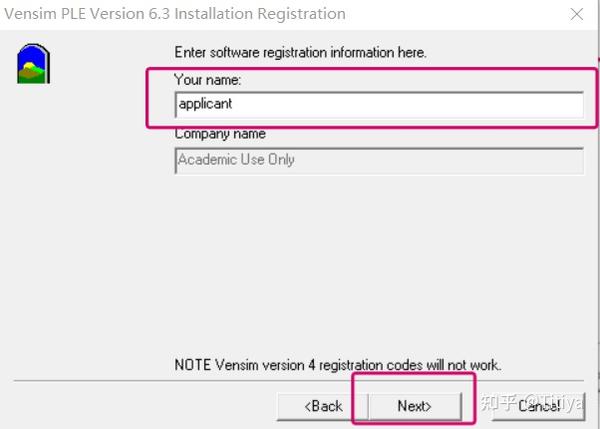Click the "Enter software registration information" text
The width and height of the screenshot is (600, 429).
click(x=300, y=52)
